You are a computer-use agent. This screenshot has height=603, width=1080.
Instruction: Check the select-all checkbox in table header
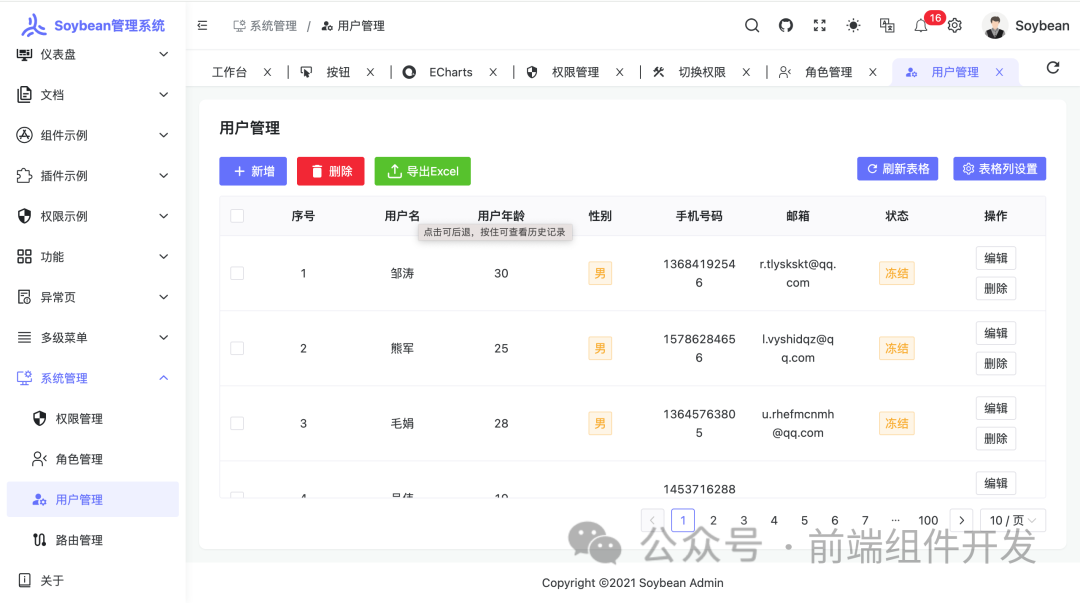click(237, 215)
